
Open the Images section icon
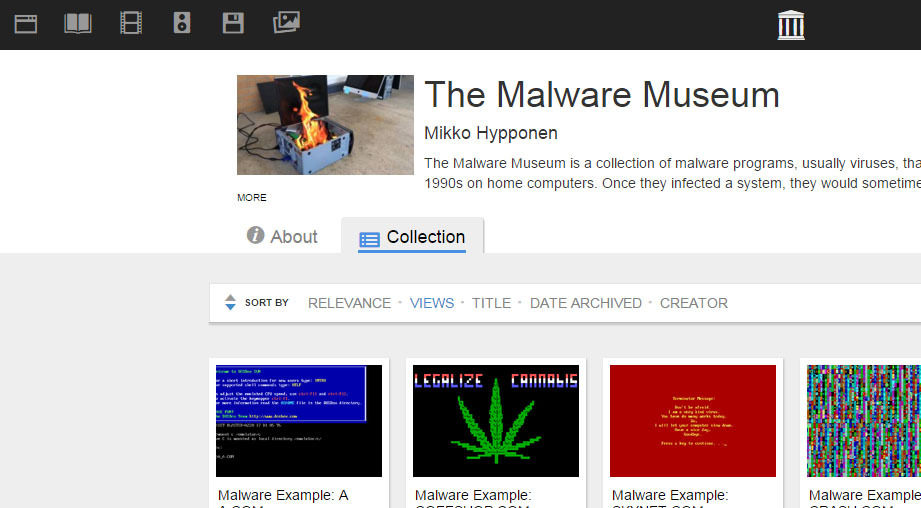[287, 22]
